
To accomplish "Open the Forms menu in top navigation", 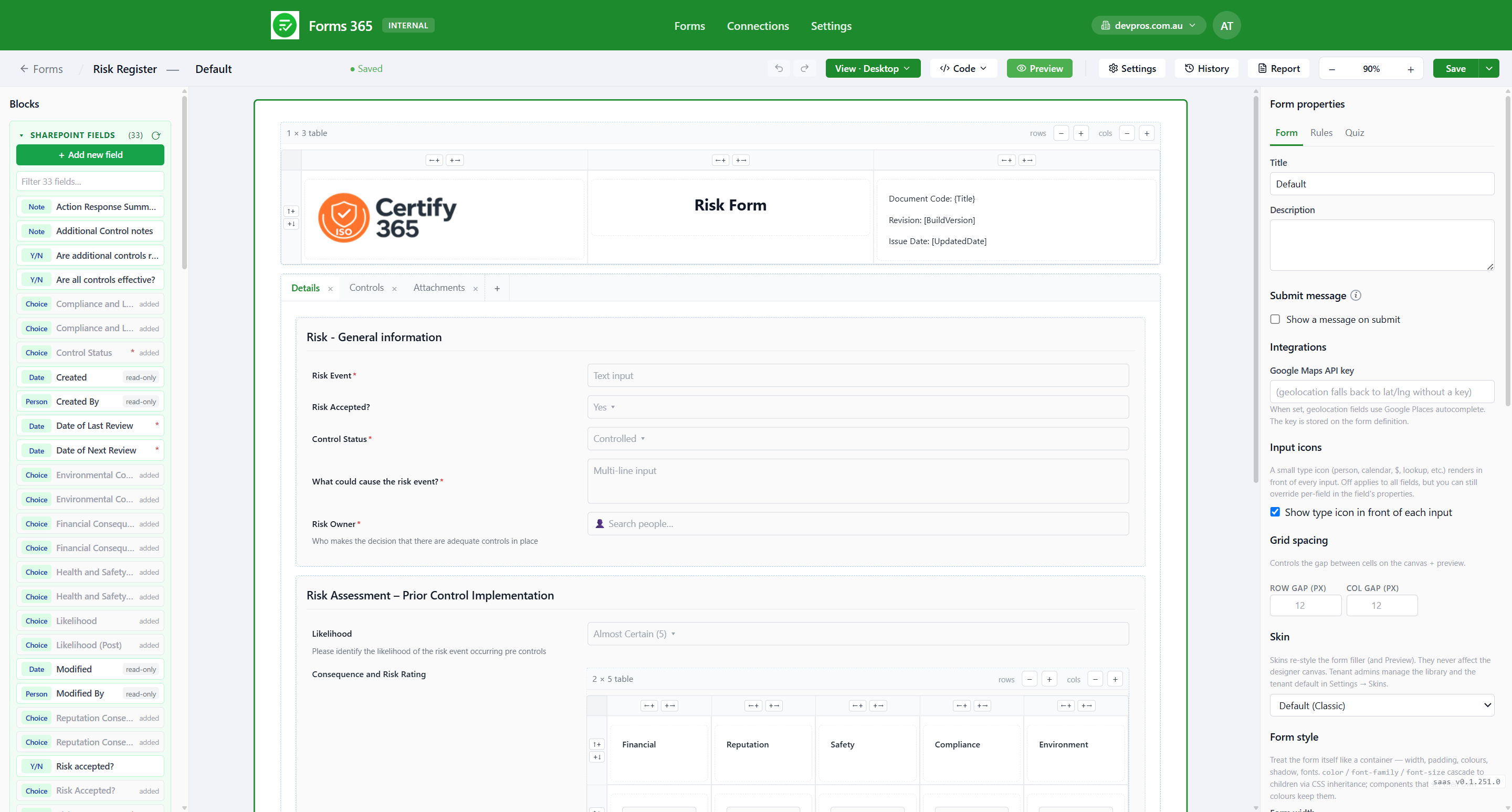I will (x=689, y=25).
